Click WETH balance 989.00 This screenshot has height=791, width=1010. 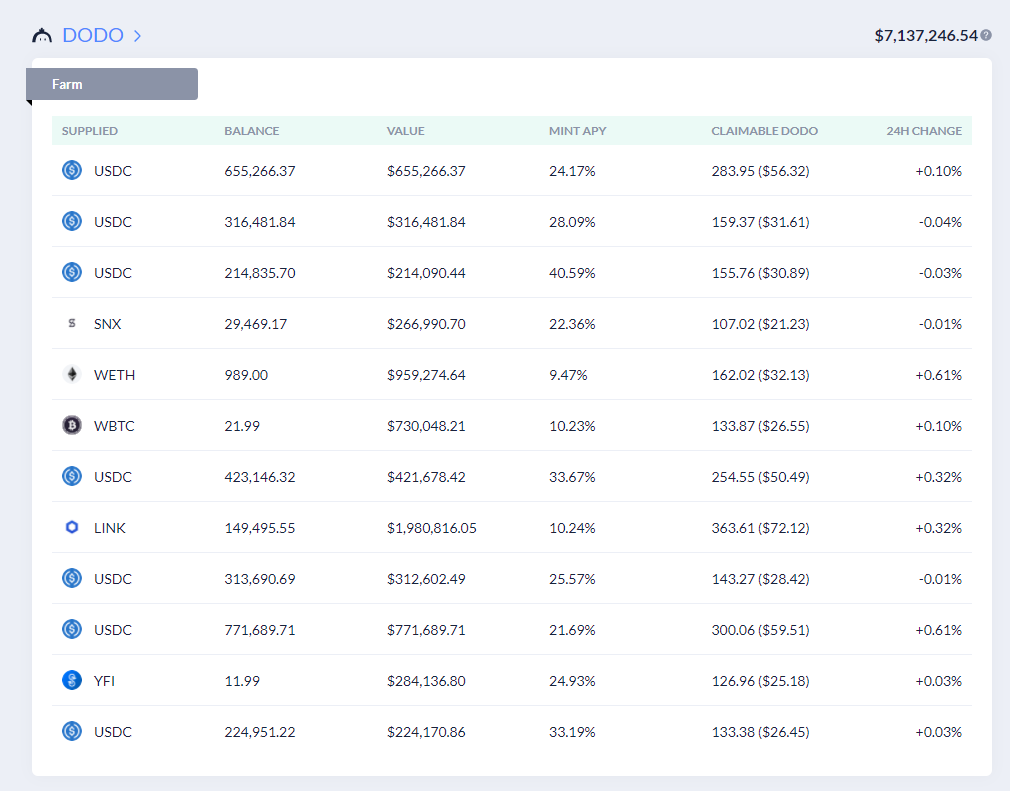click(x=246, y=375)
